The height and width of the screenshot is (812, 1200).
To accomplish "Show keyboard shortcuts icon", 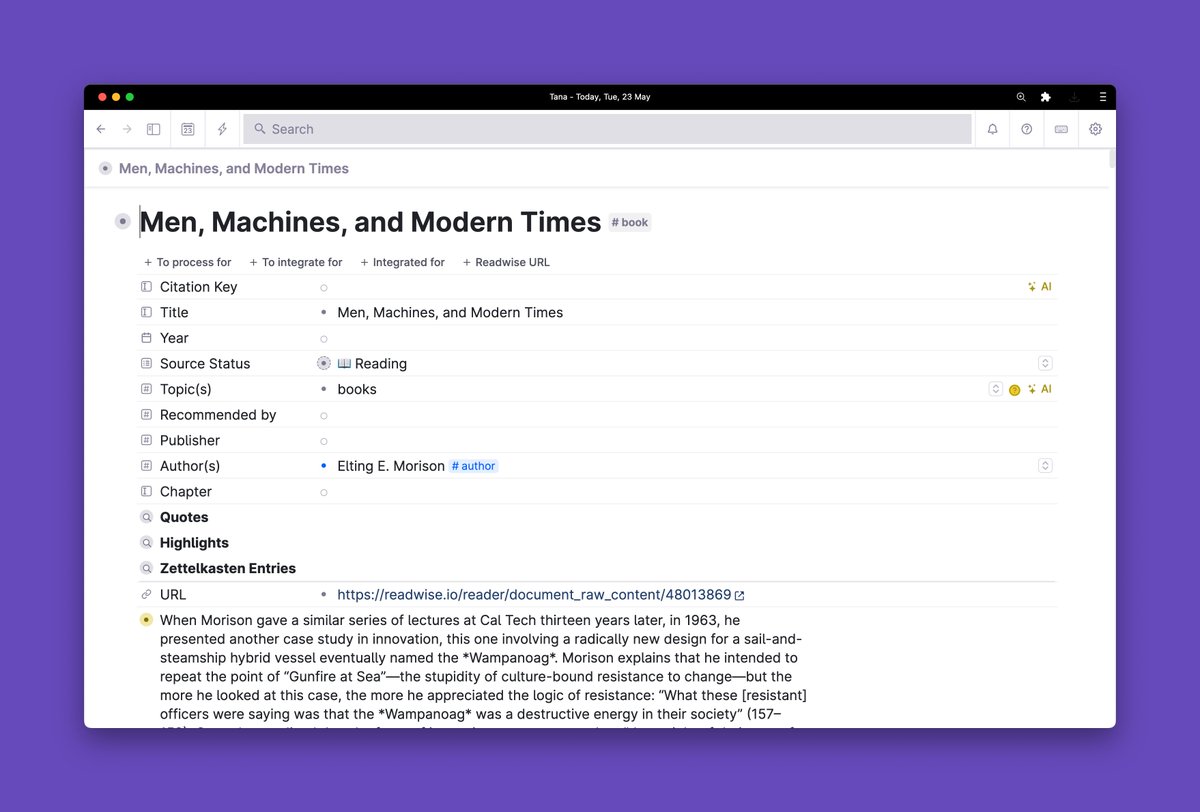I will pyautogui.click(x=1061, y=129).
